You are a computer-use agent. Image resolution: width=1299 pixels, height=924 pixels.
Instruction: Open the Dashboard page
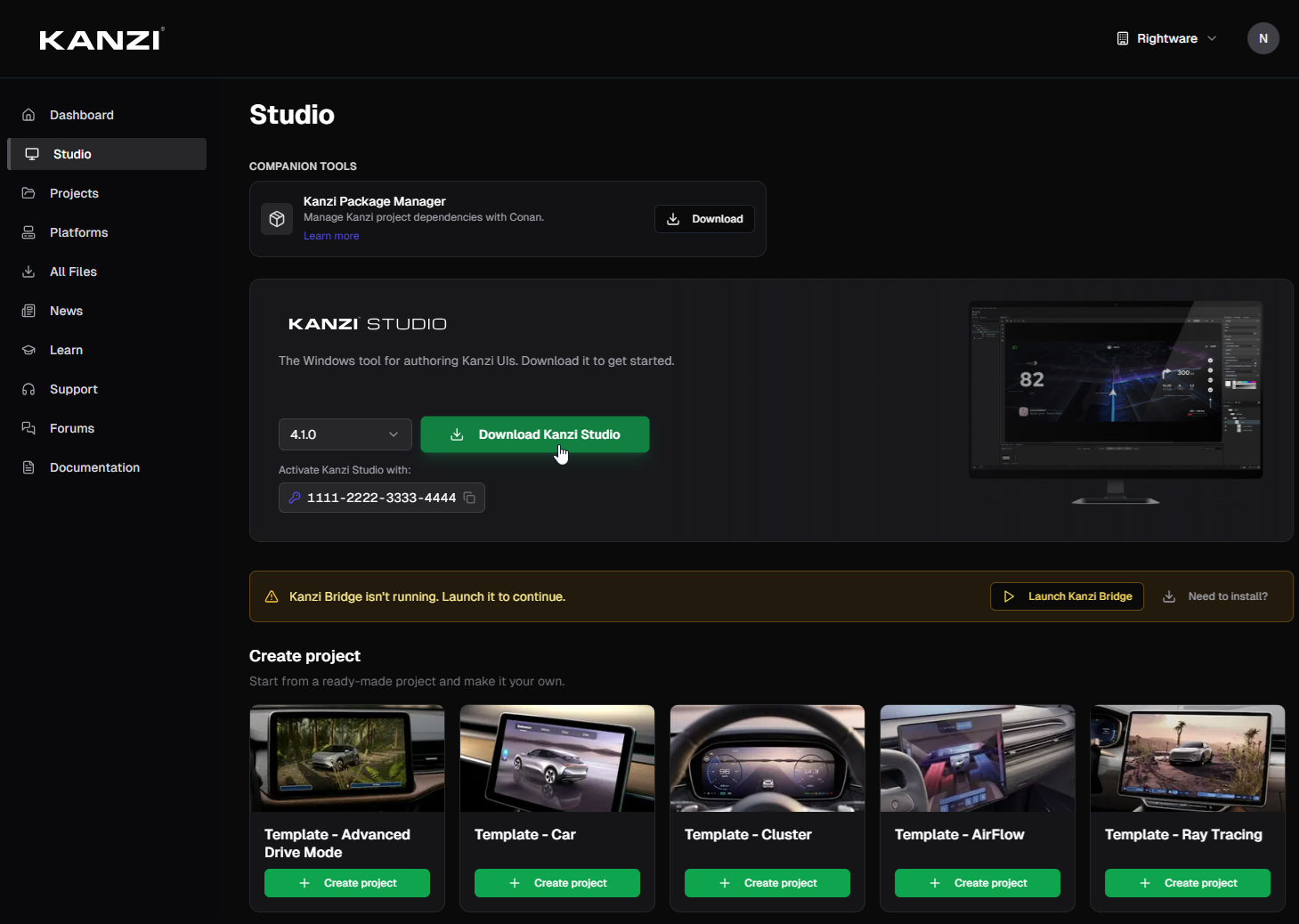pos(107,115)
